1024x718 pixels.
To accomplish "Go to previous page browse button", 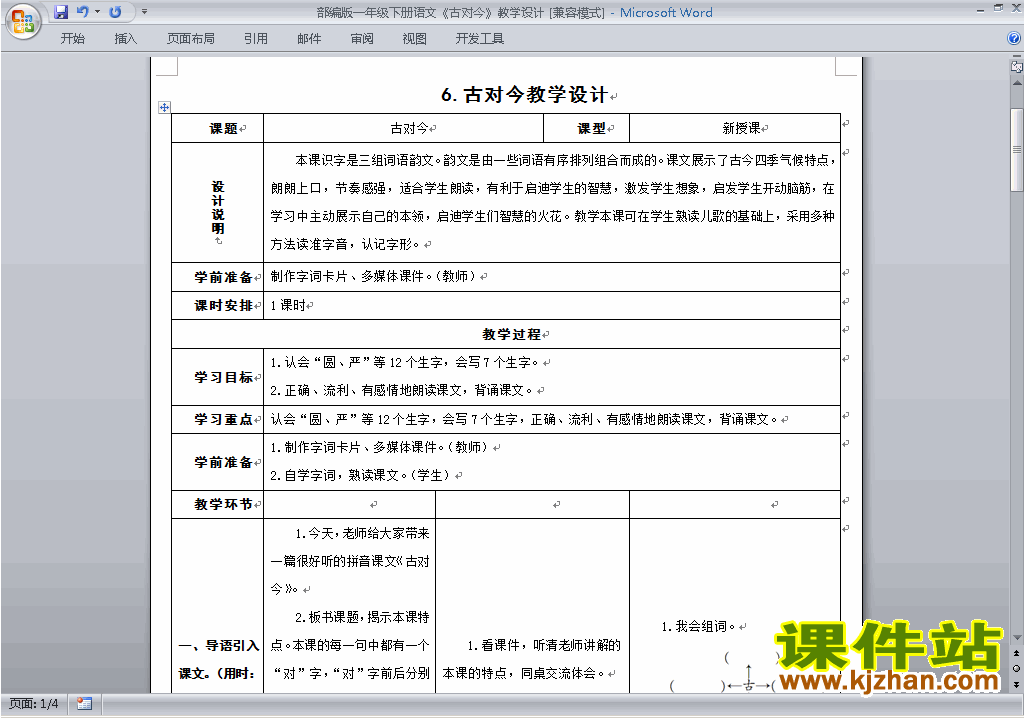I will click(x=1016, y=653).
